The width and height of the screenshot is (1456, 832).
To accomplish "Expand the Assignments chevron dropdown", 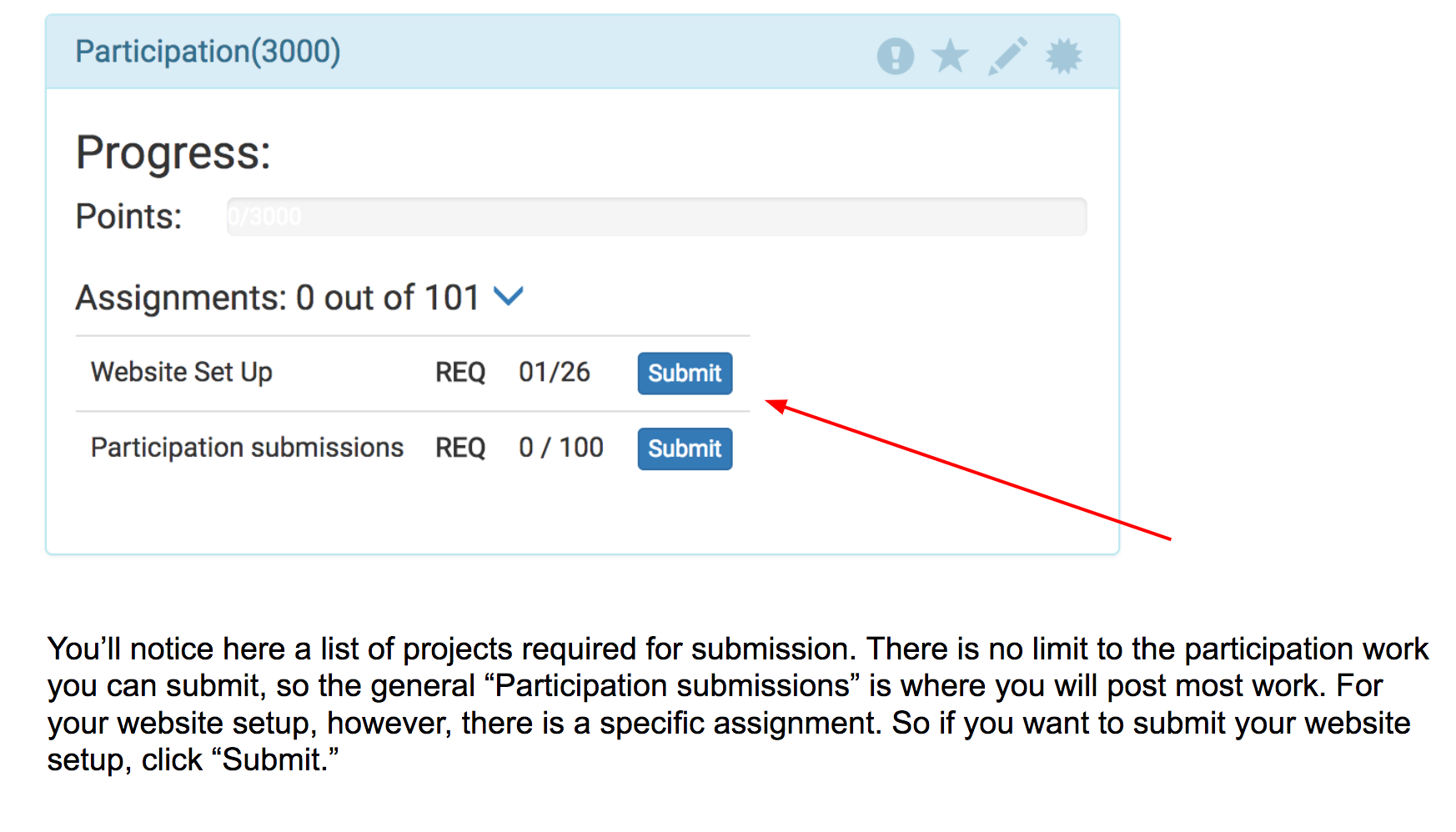I will (508, 296).
